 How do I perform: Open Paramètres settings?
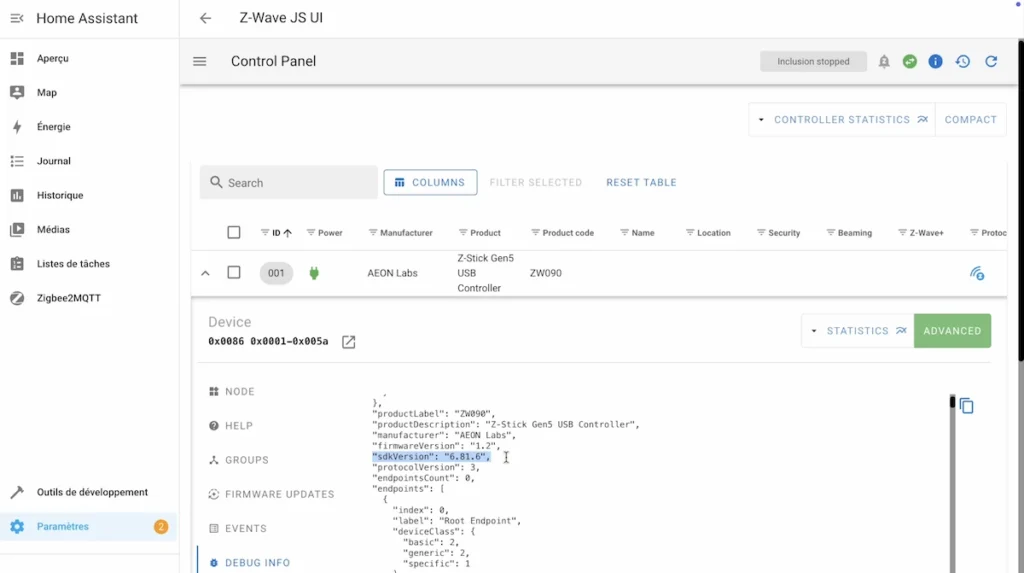tap(89, 527)
